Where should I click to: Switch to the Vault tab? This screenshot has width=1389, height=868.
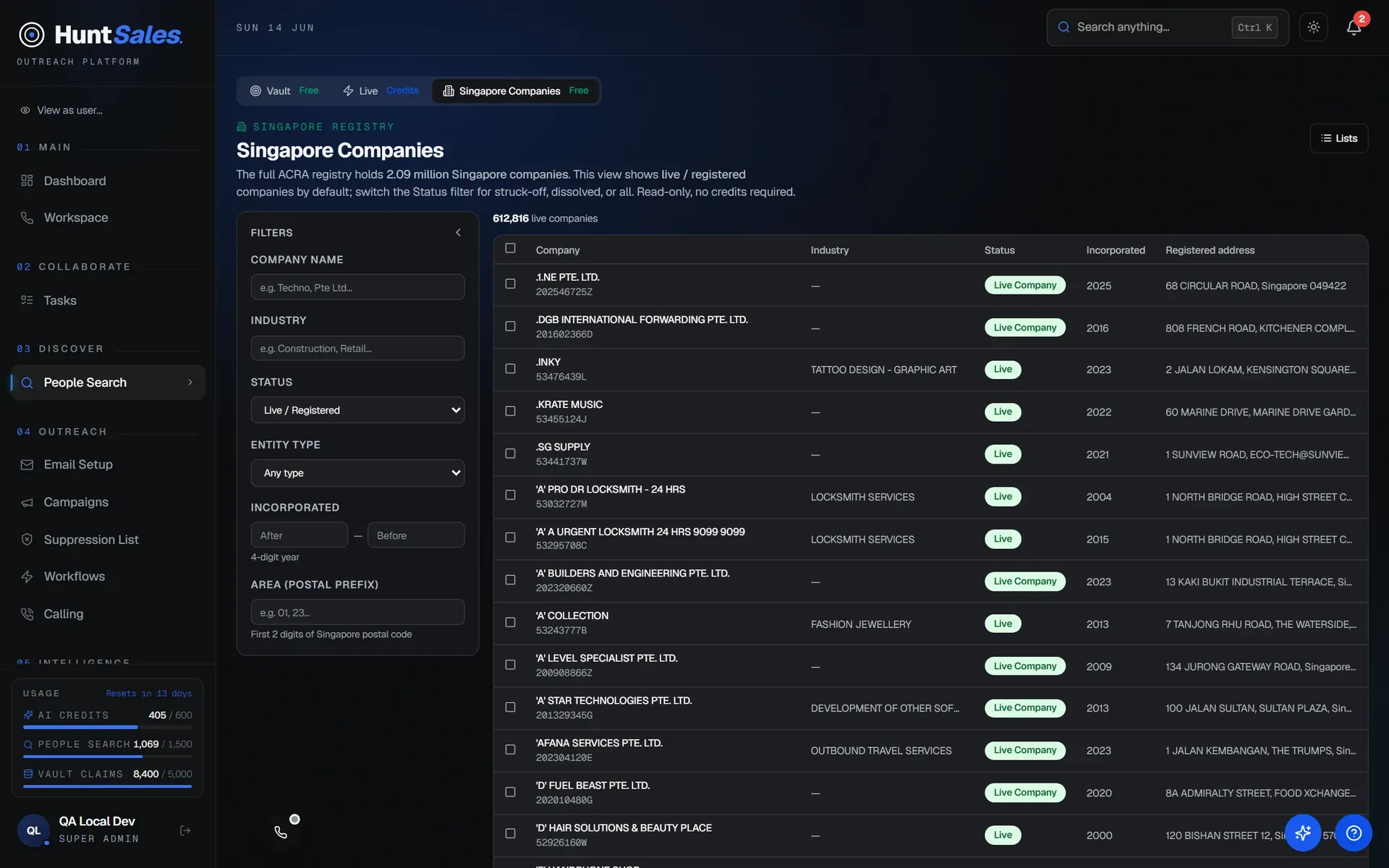click(284, 91)
